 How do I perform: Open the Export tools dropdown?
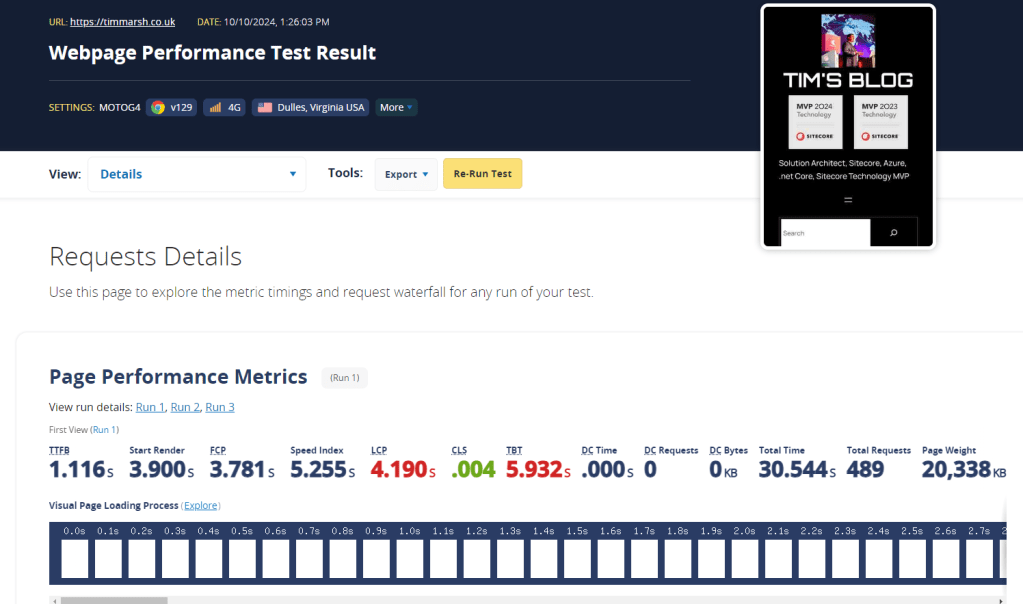click(x=406, y=174)
